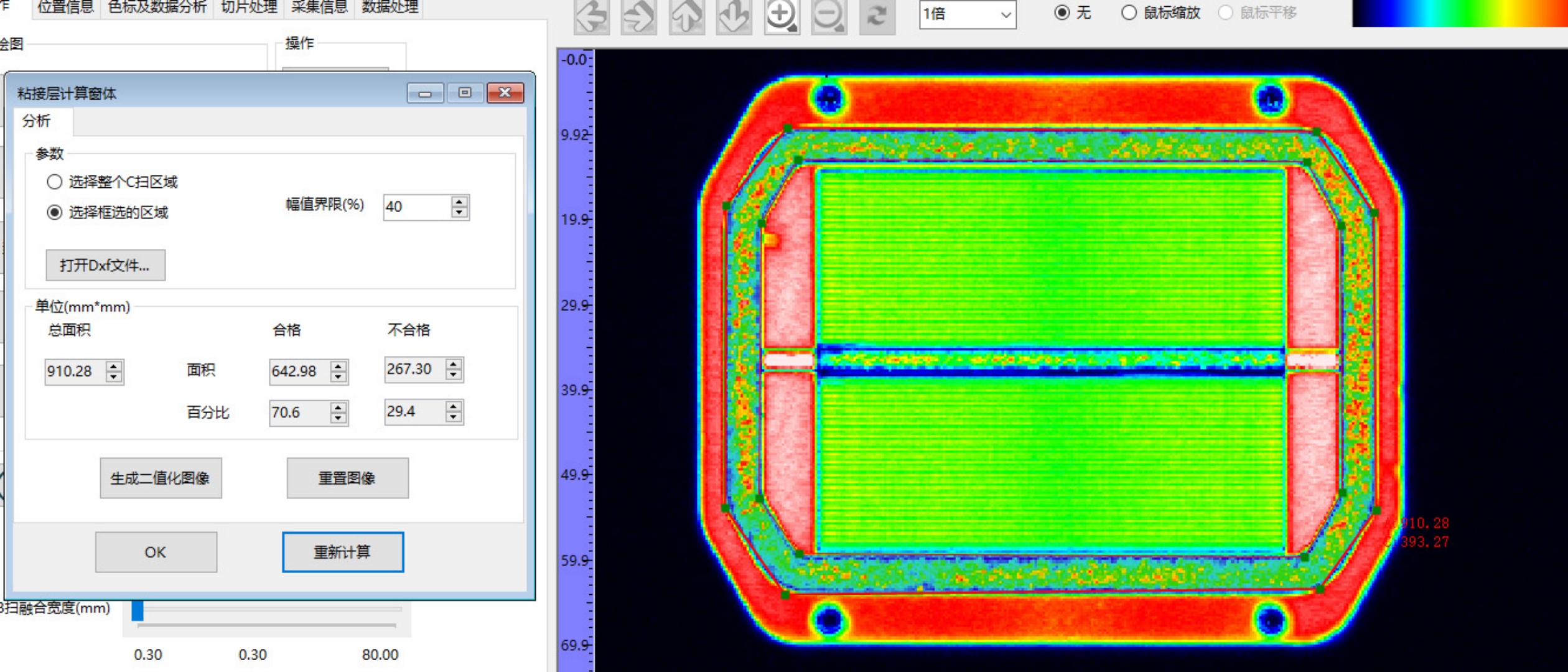
Task: Click the zoom out magnifier icon
Action: [x=829, y=16]
